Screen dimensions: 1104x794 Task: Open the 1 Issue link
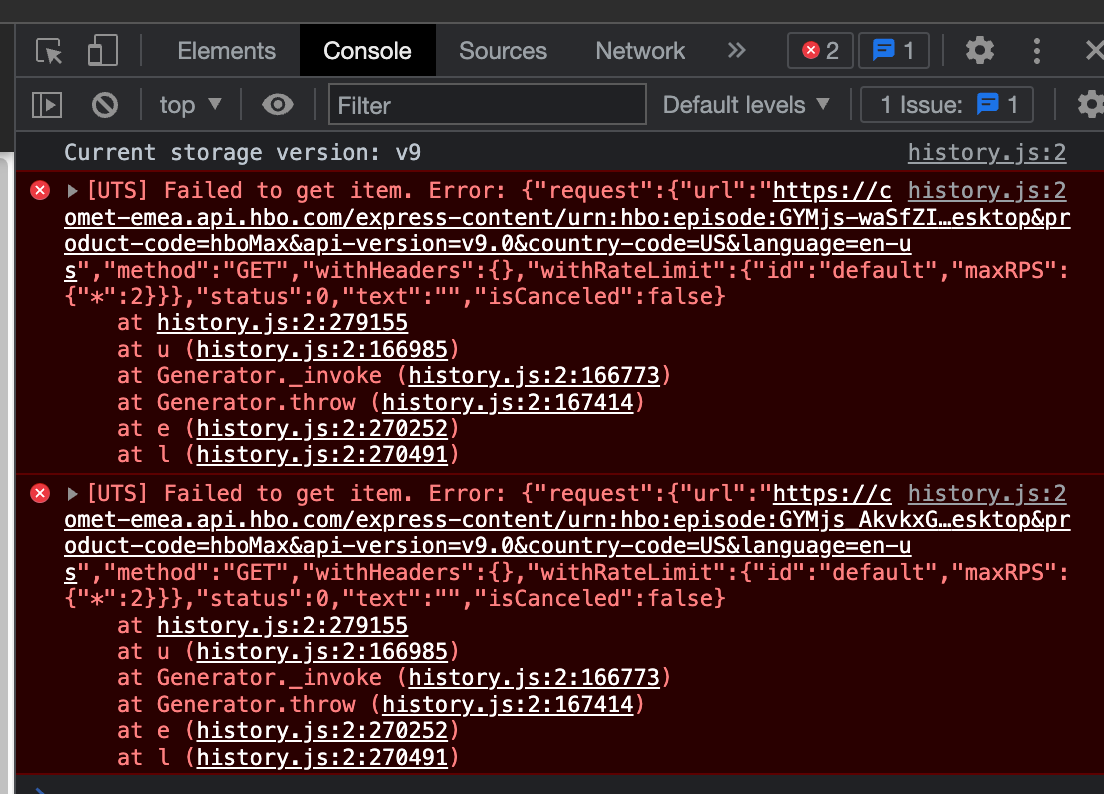(945, 104)
